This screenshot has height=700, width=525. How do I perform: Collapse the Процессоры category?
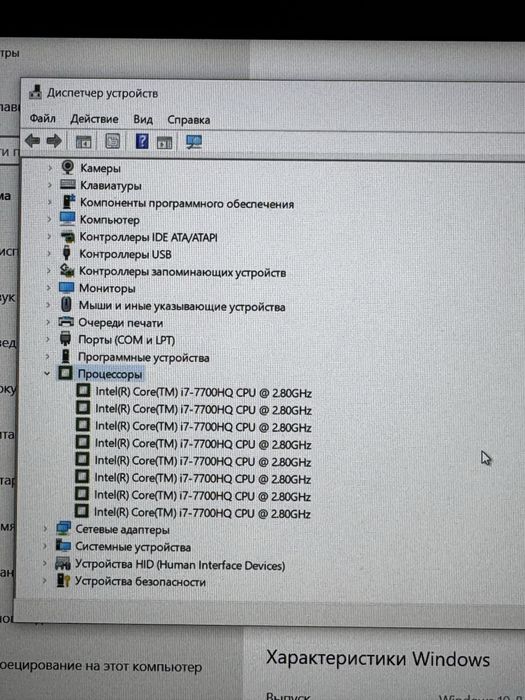pyautogui.click(x=47, y=373)
